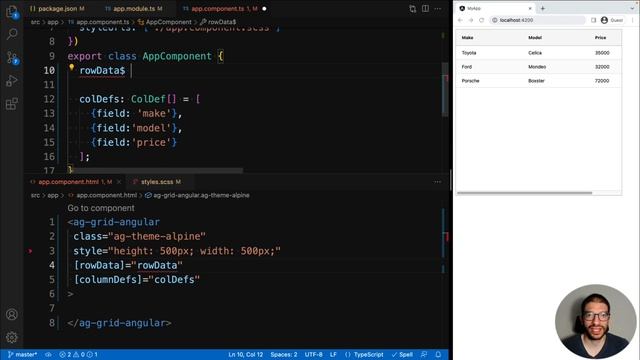Open the Guest profile in browser
The width and height of the screenshot is (640, 360).
click(x=612, y=20)
